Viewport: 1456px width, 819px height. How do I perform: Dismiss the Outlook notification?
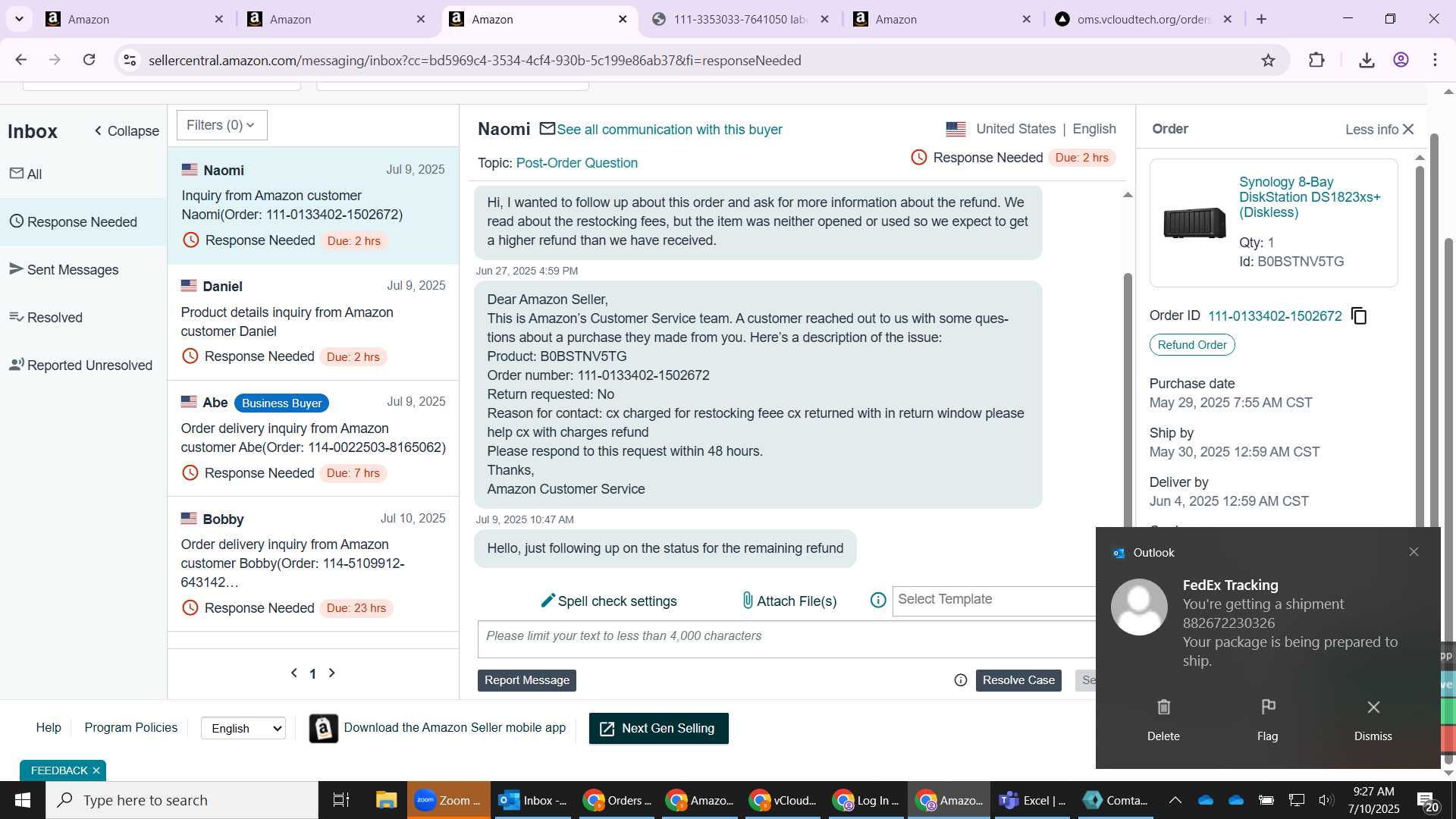click(1373, 720)
